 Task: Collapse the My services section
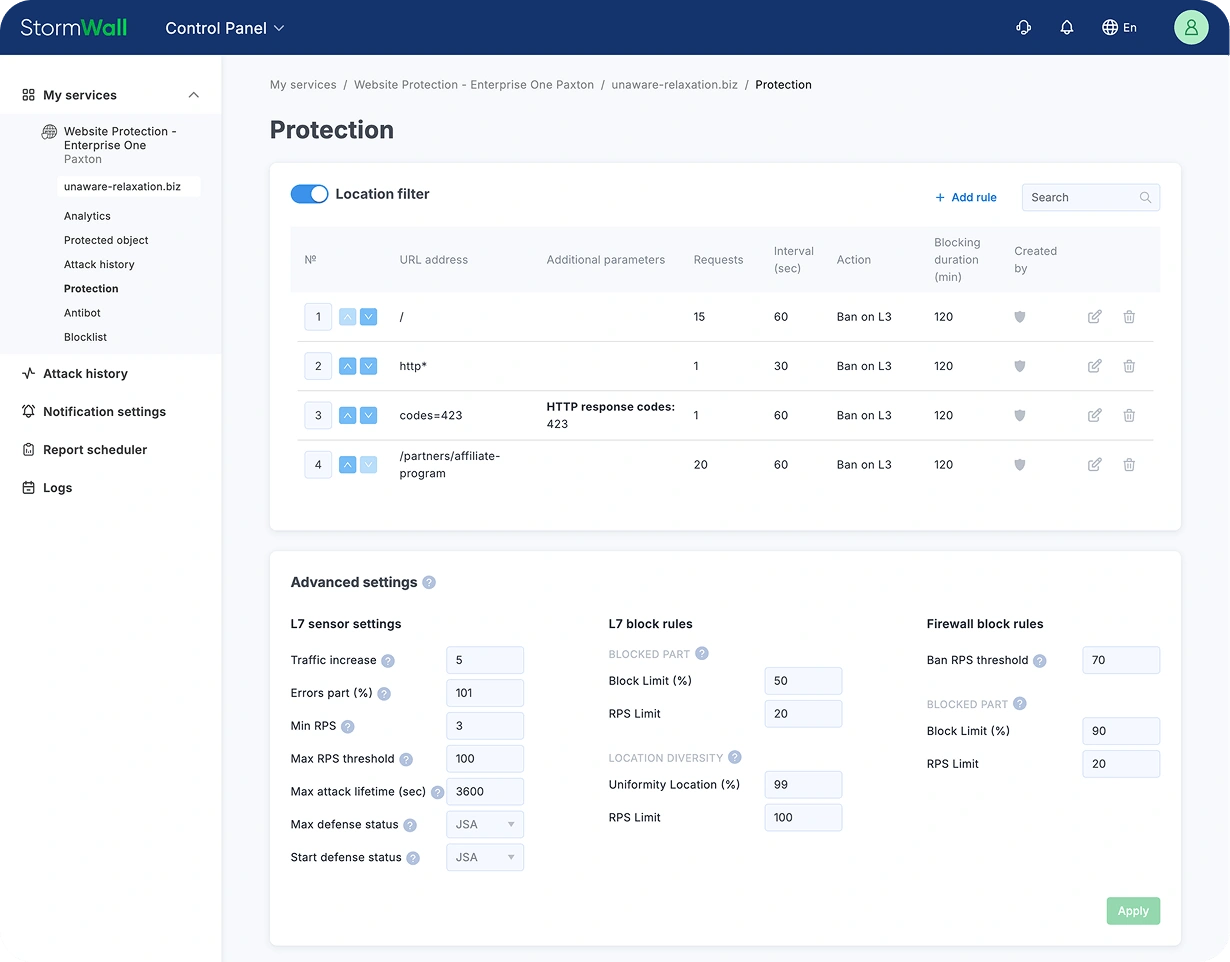click(x=194, y=95)
